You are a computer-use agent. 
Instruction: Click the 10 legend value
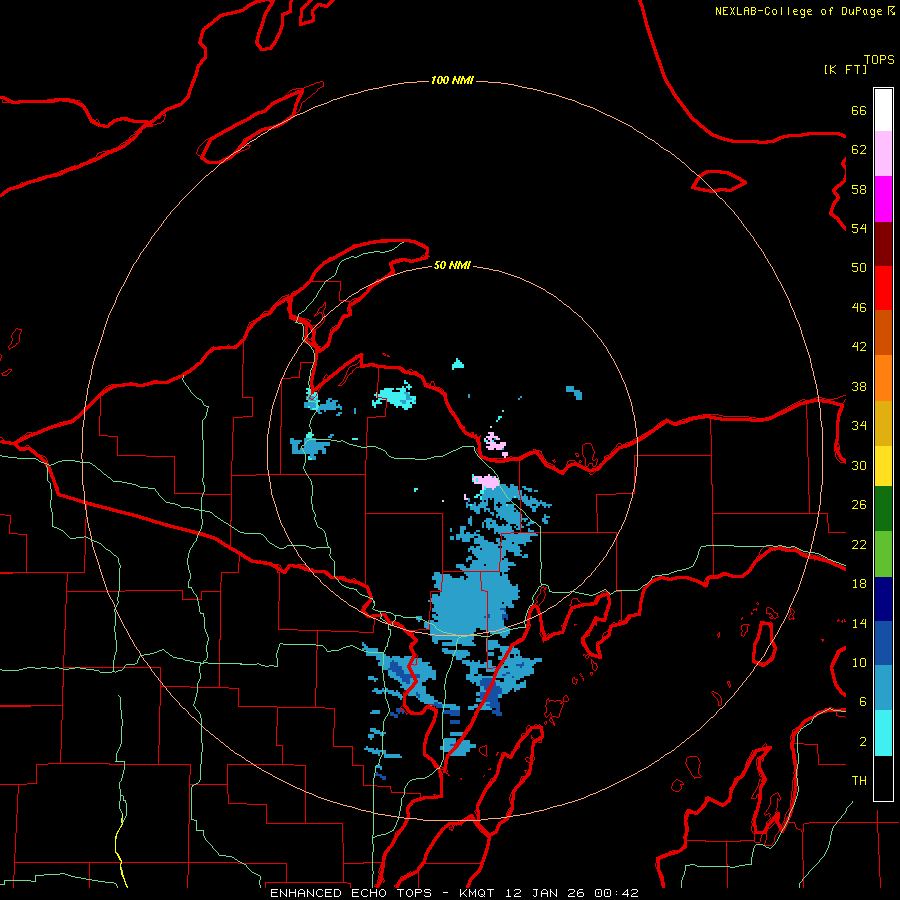[x=859, y=662]
